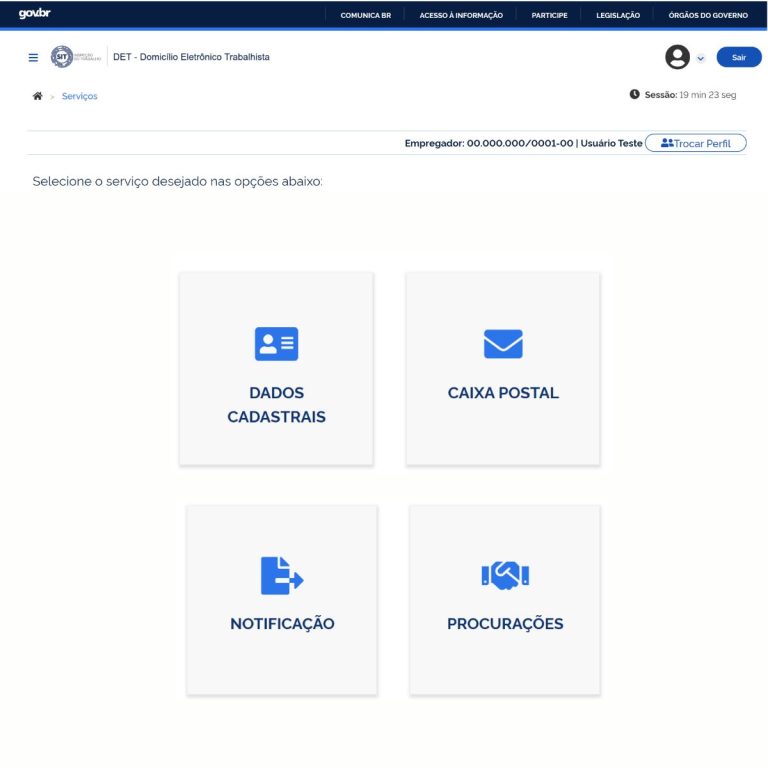Open PARTICIPE in top bar

click(x=549, y=15)
